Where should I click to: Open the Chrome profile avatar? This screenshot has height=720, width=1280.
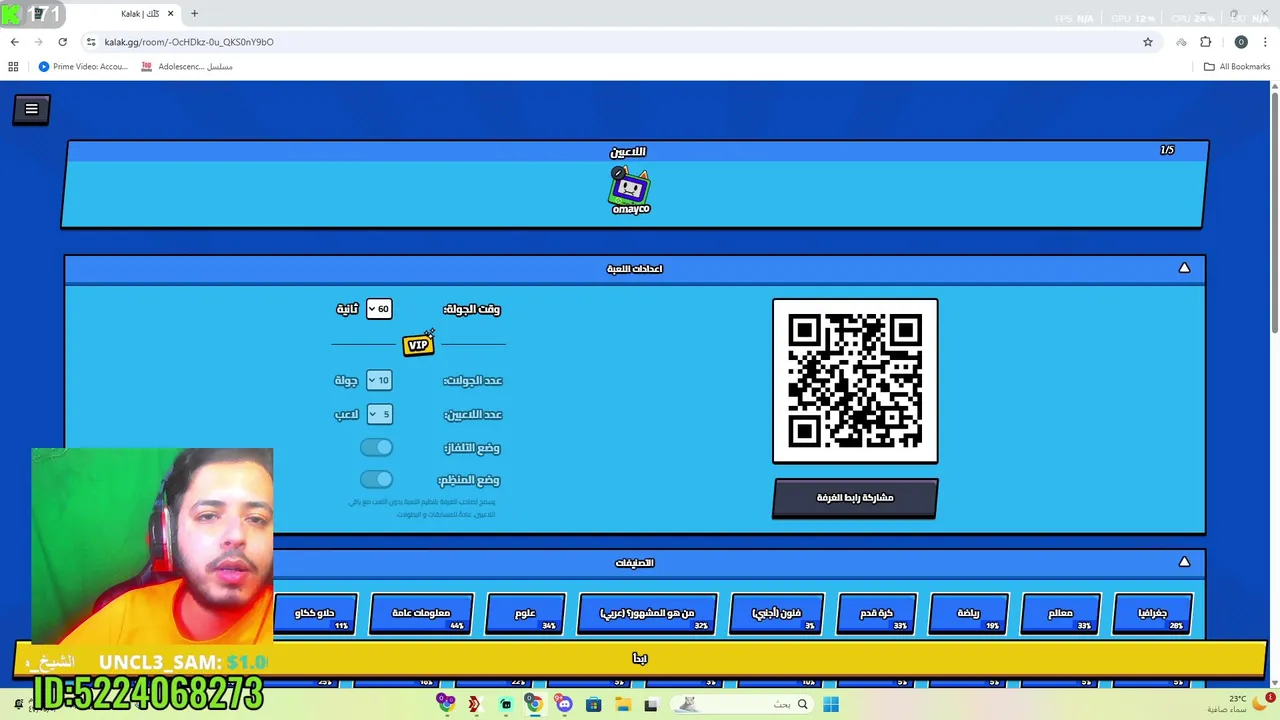(x=1241, y=42)
